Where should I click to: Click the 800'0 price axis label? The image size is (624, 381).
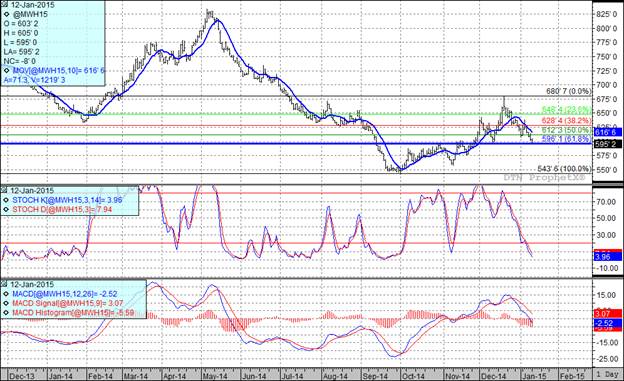[x=606, y=29]
